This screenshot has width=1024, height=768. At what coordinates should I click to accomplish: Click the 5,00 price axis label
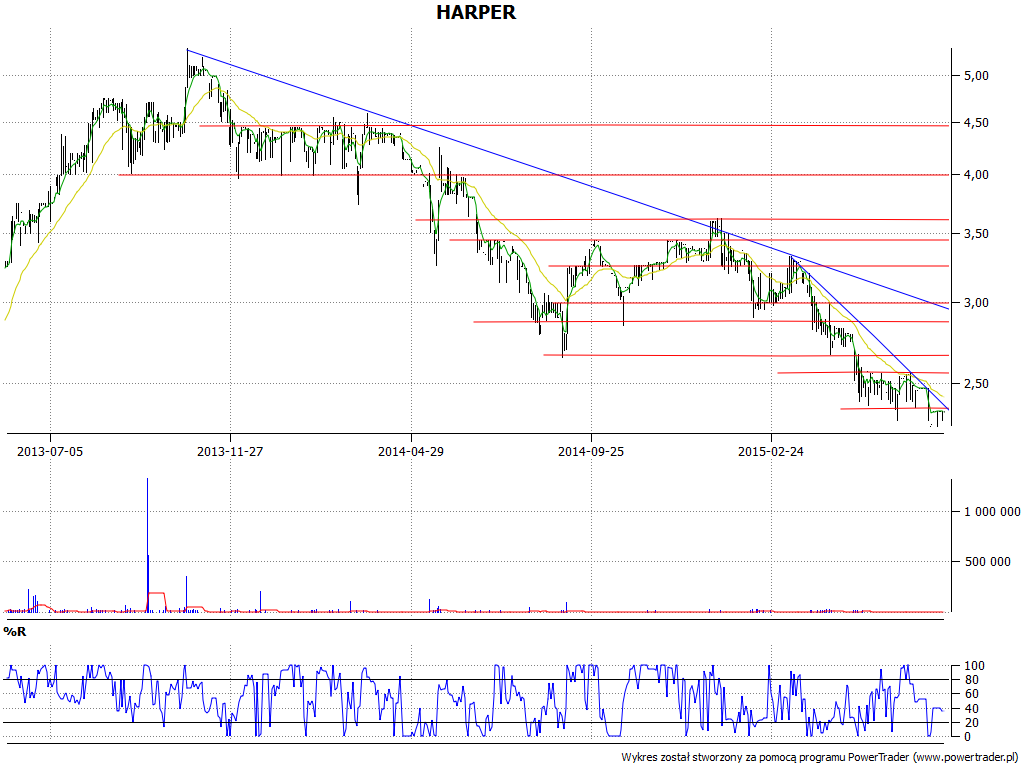click(976, 76)
